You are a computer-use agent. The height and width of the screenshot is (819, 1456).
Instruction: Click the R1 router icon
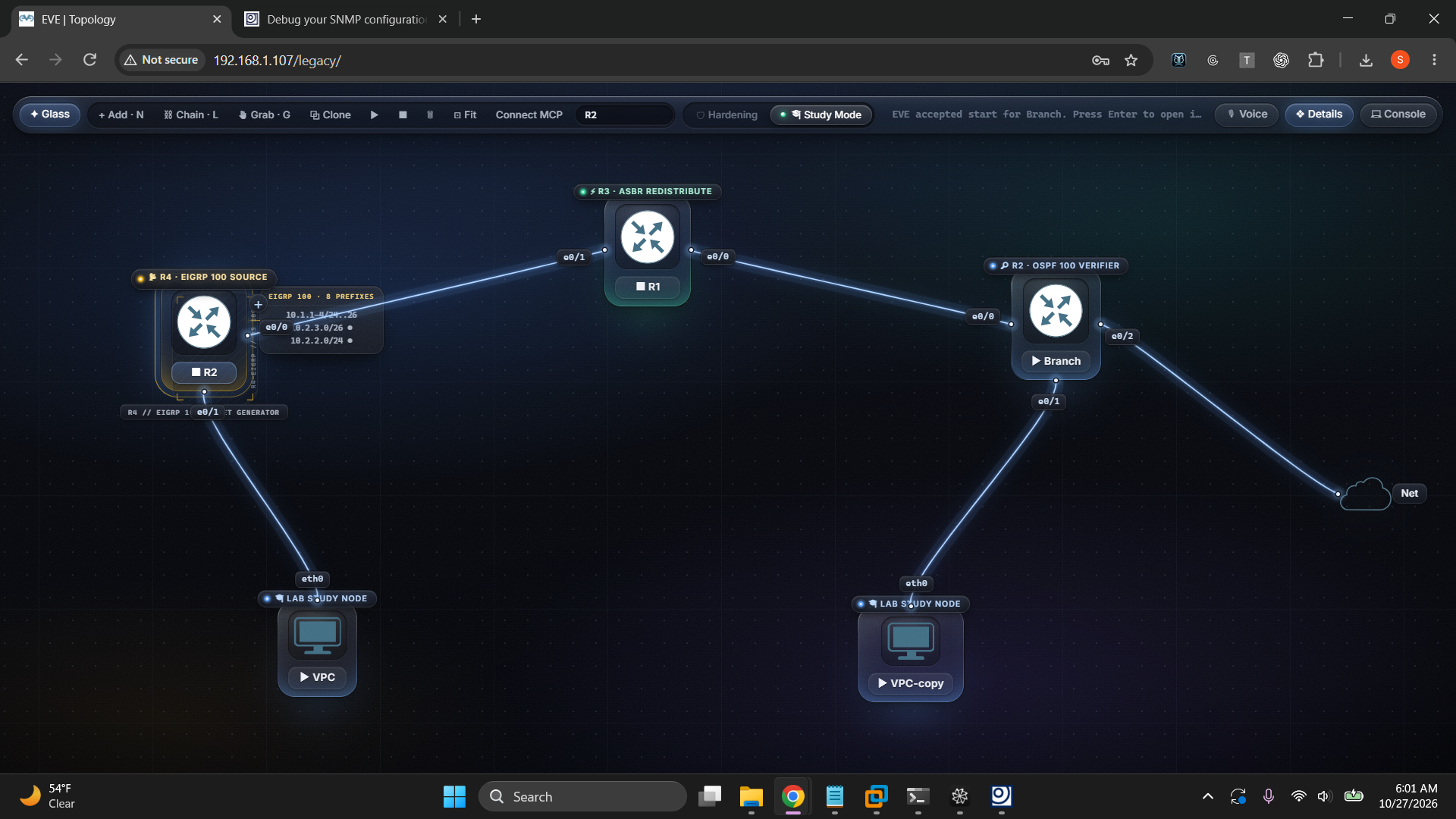coord(647,237)
